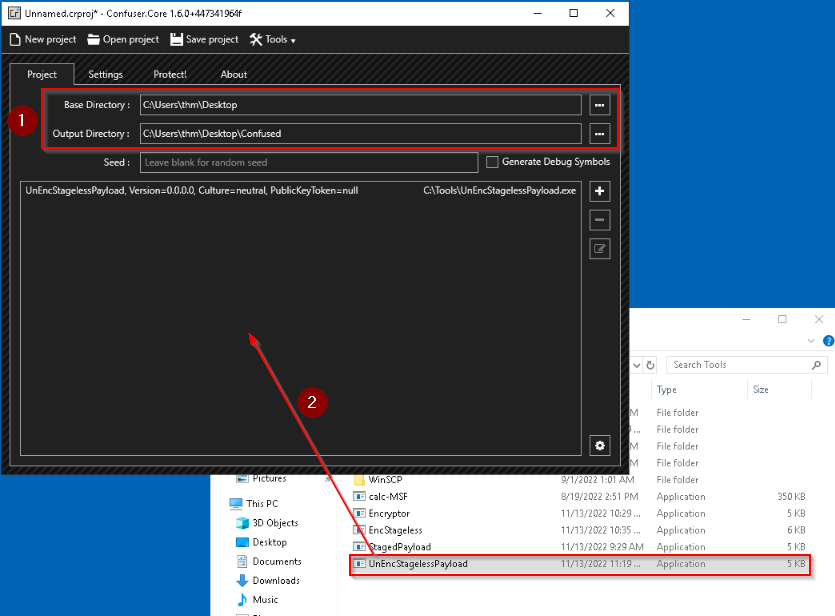This screenshot has width=835, height=616.
Task: Click into the Seed input box
Action: click(309, 162)
